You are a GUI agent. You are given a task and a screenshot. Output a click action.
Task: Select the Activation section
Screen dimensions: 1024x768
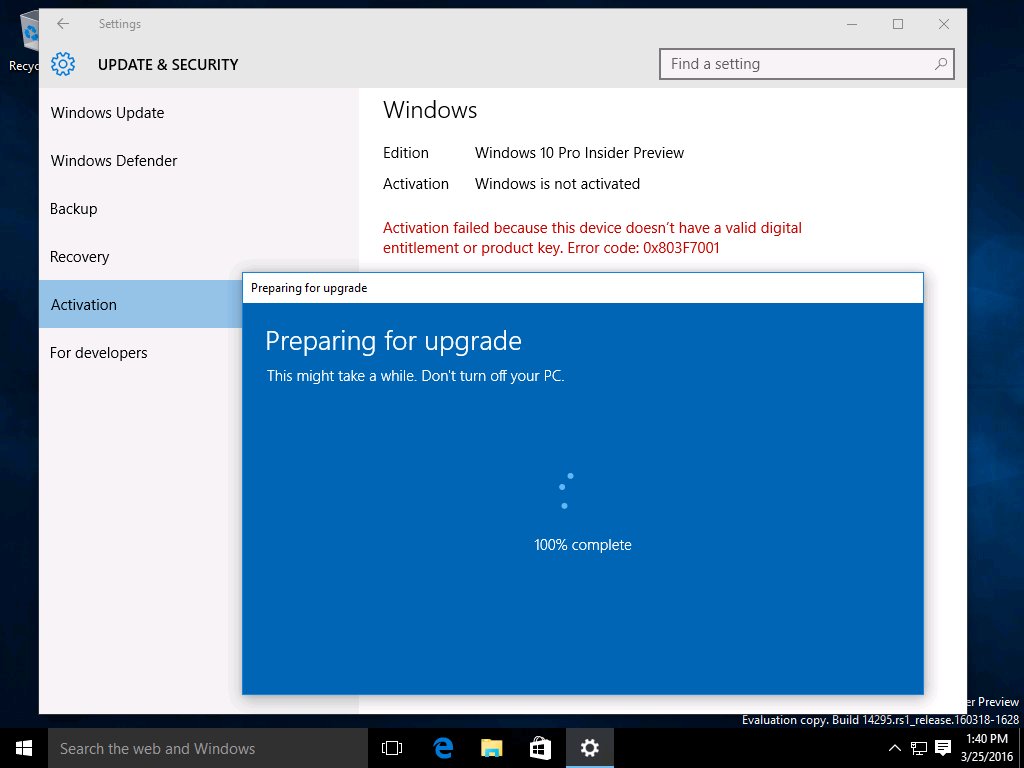140,304
